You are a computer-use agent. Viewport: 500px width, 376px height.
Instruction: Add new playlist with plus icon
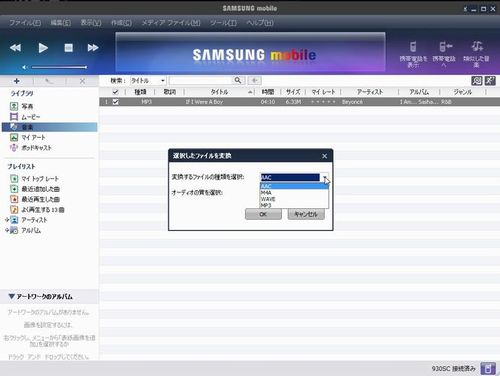point(17,81)
